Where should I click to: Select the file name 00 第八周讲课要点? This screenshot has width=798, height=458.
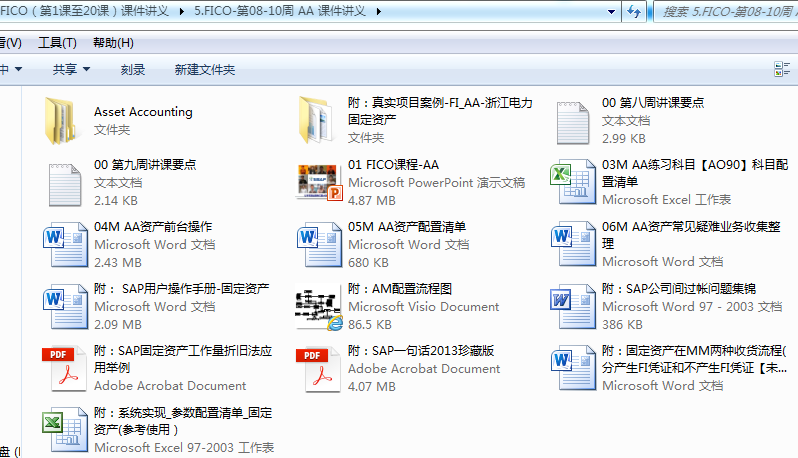click(x=653, y=103)
